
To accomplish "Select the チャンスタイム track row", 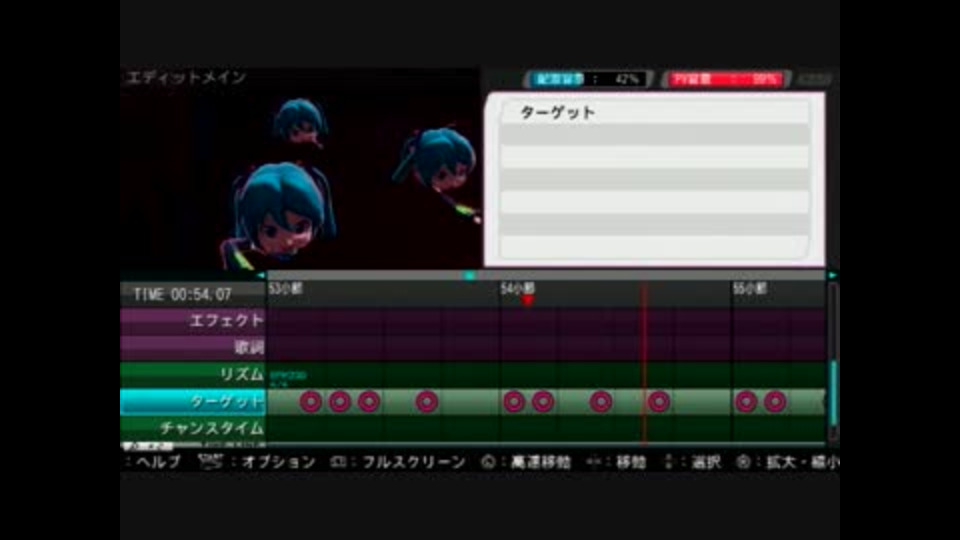I will tap(473, 428).
